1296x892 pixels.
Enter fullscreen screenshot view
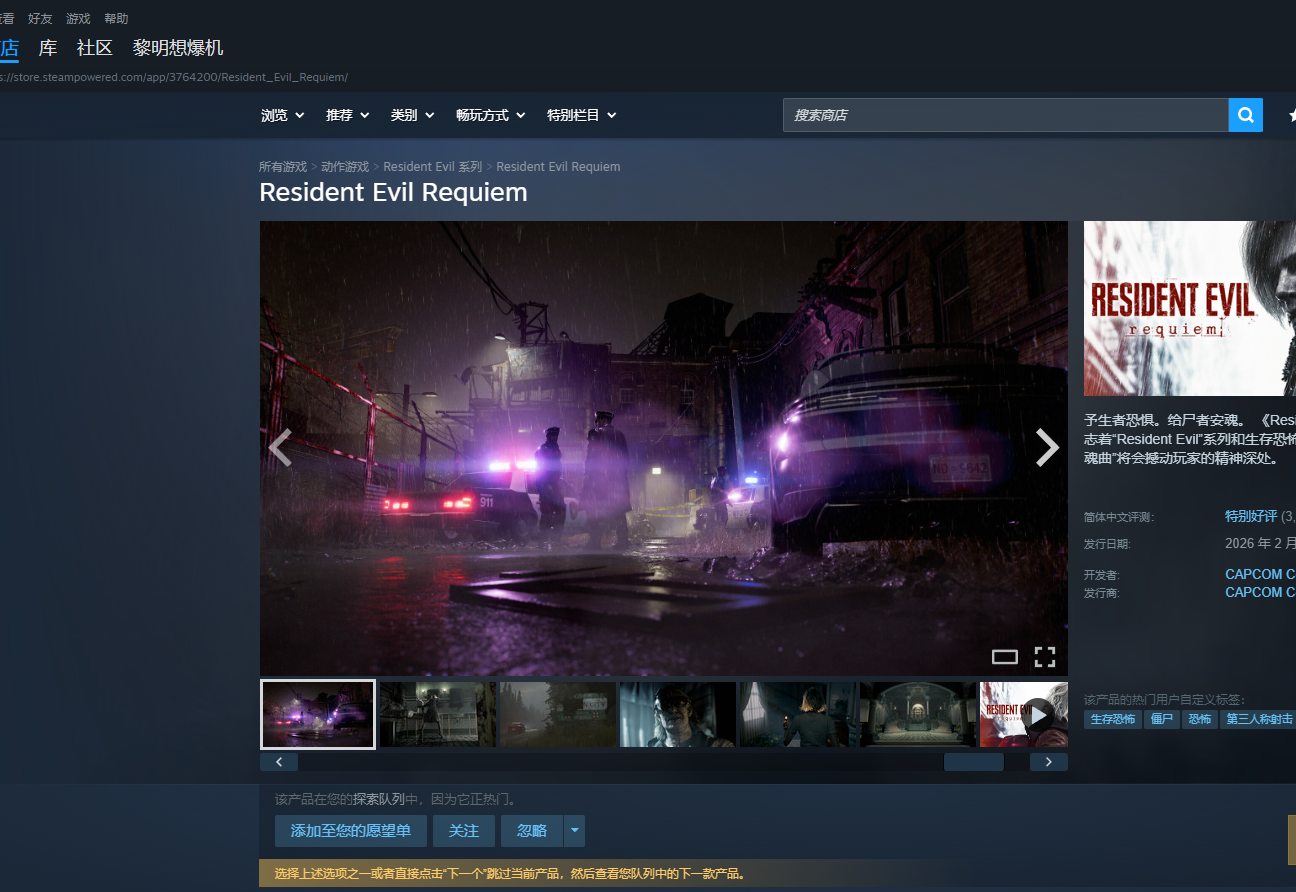(x=1045, y=657)
